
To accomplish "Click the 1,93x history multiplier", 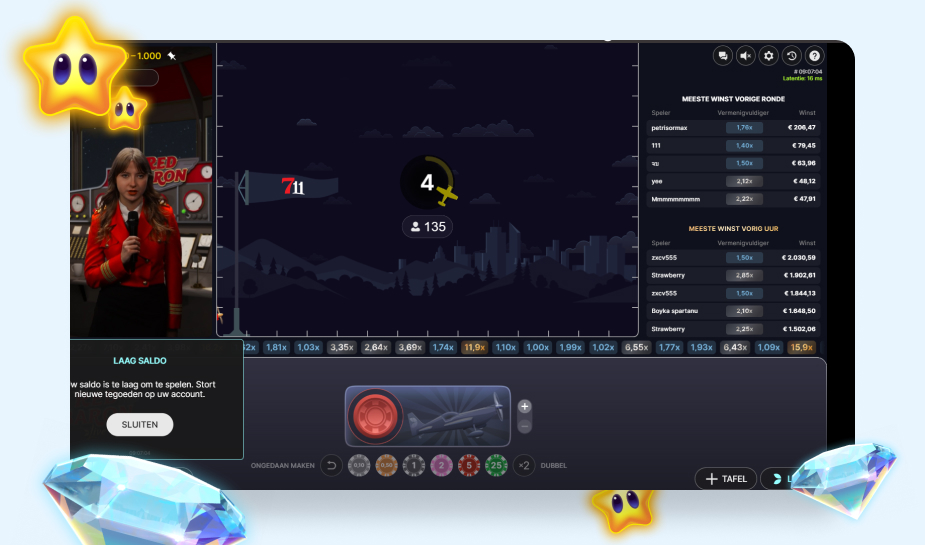I will tap(701, 347).
